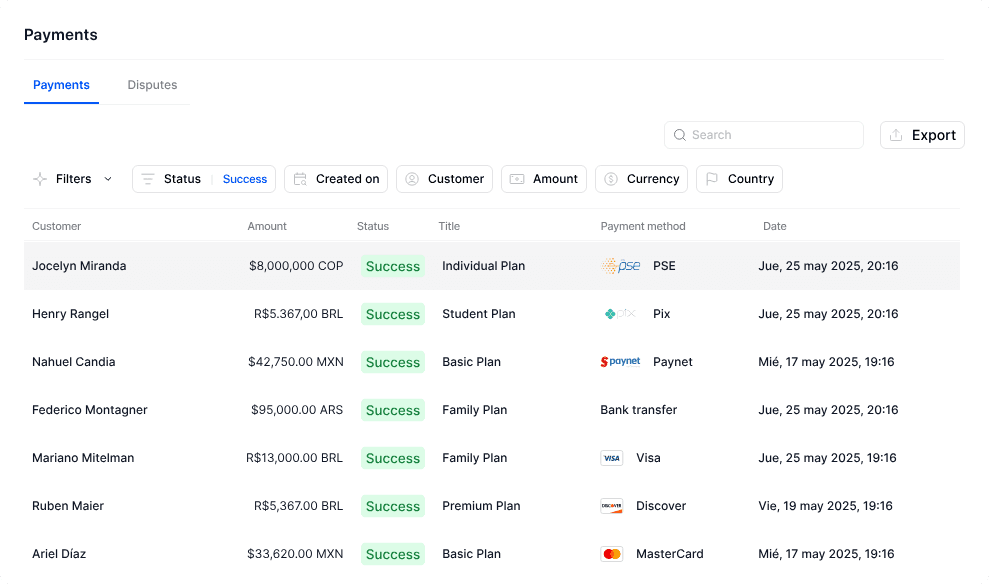
Task: Click the PSE logo in Jocelyn Miranda's row
Action: 621,266
